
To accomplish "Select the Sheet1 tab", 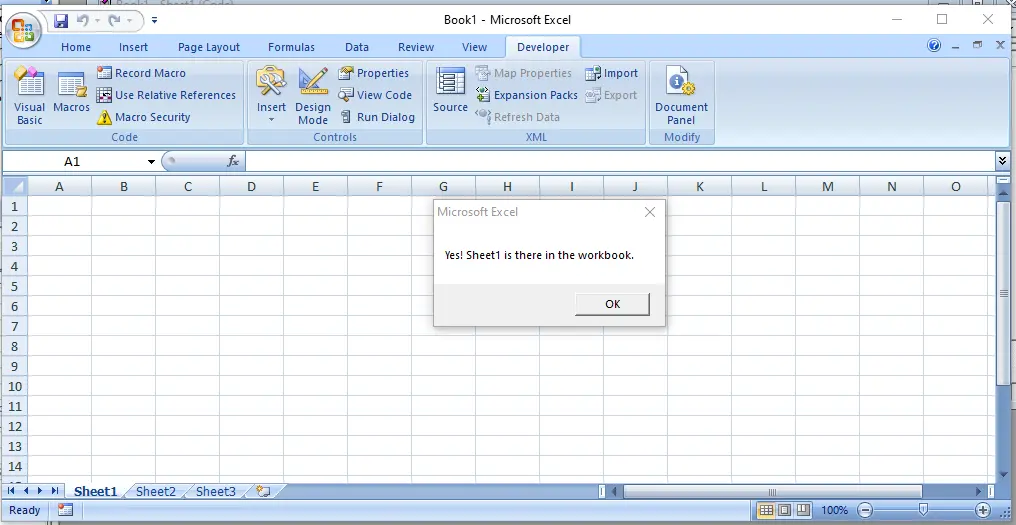I will [95, 491].
